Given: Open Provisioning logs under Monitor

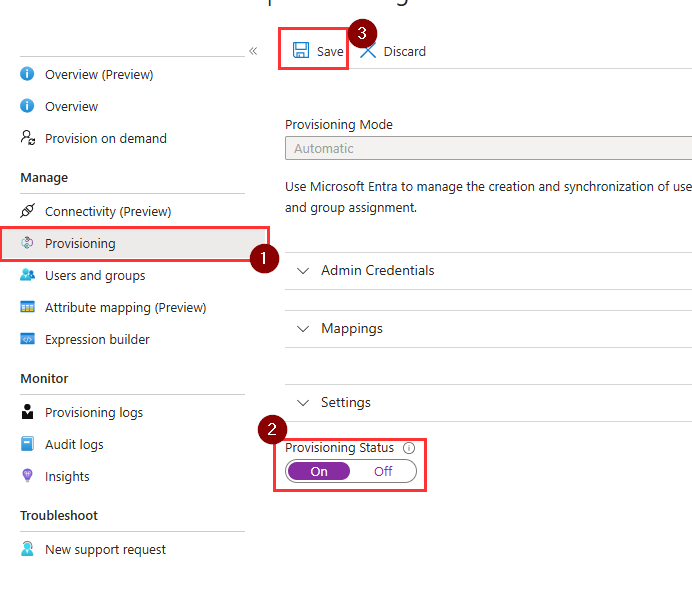Looking at the screenshot, I should tap(94, 412).
